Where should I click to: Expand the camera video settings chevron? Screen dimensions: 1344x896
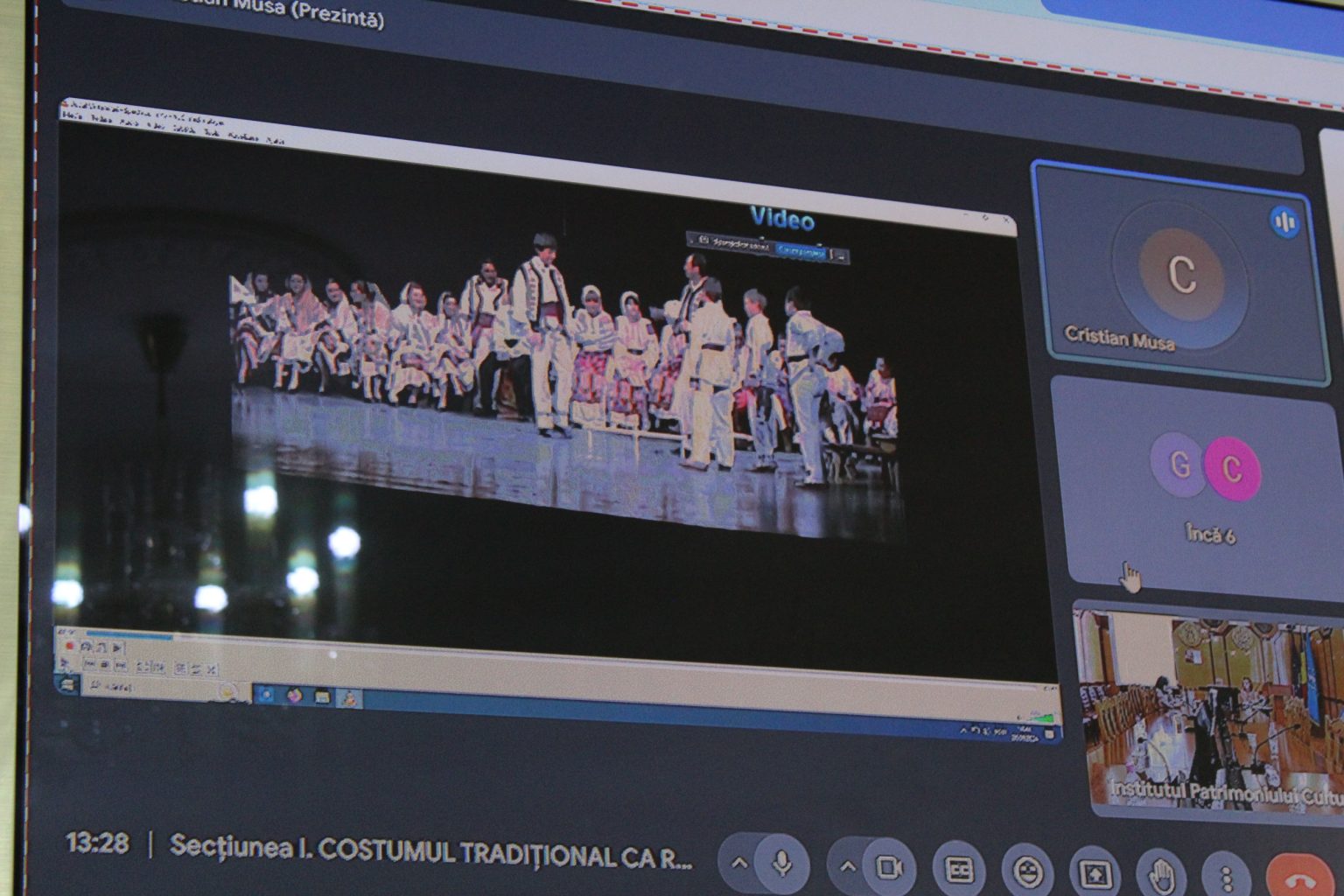point(847,866)
